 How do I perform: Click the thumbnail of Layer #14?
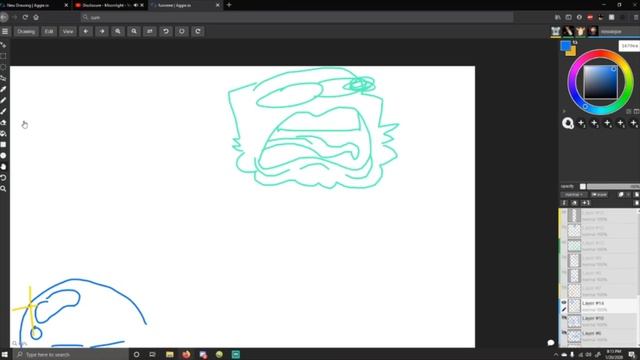tap(574, 306)
